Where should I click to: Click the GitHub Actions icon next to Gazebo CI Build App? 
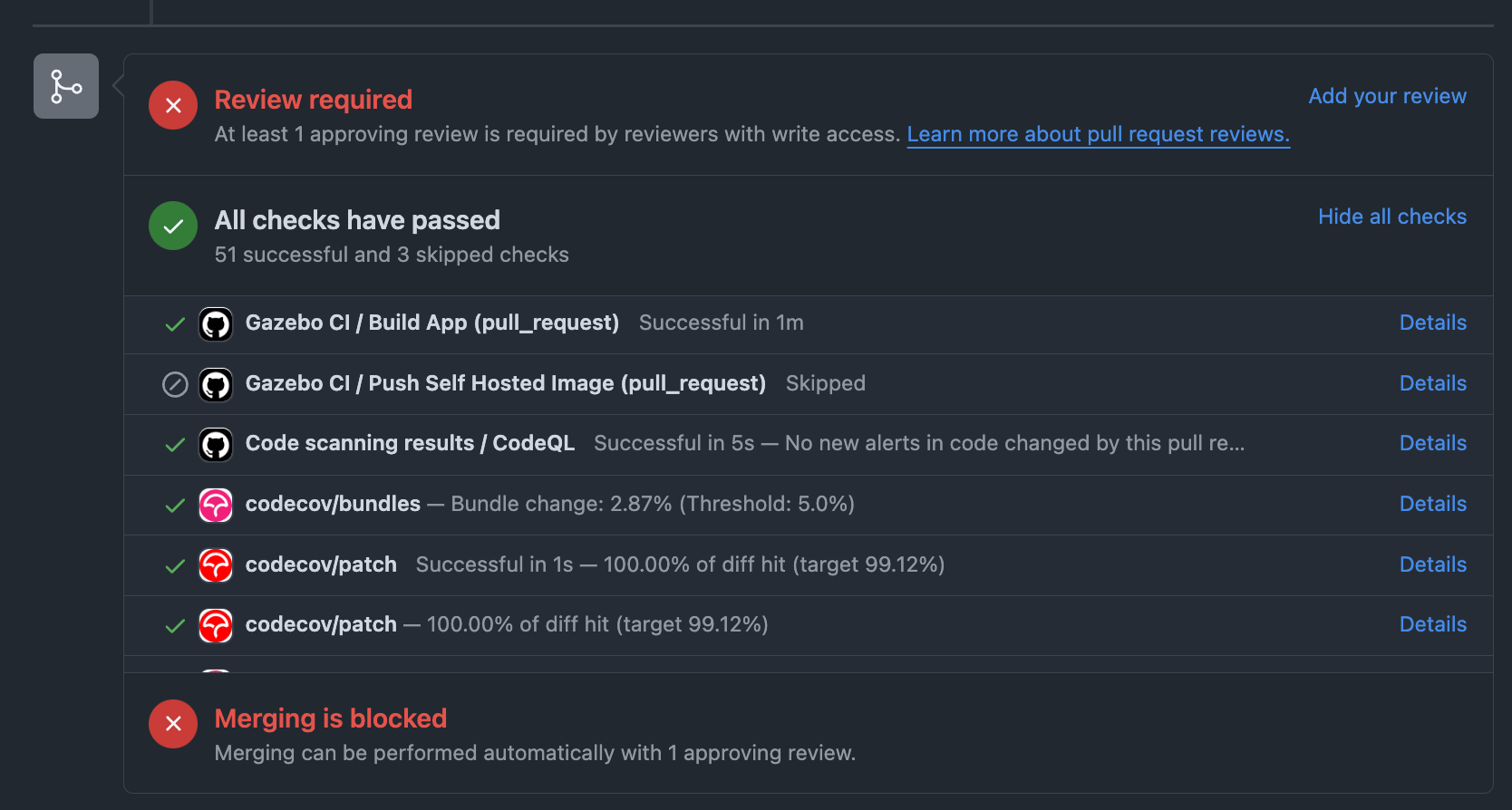[215, 323]
